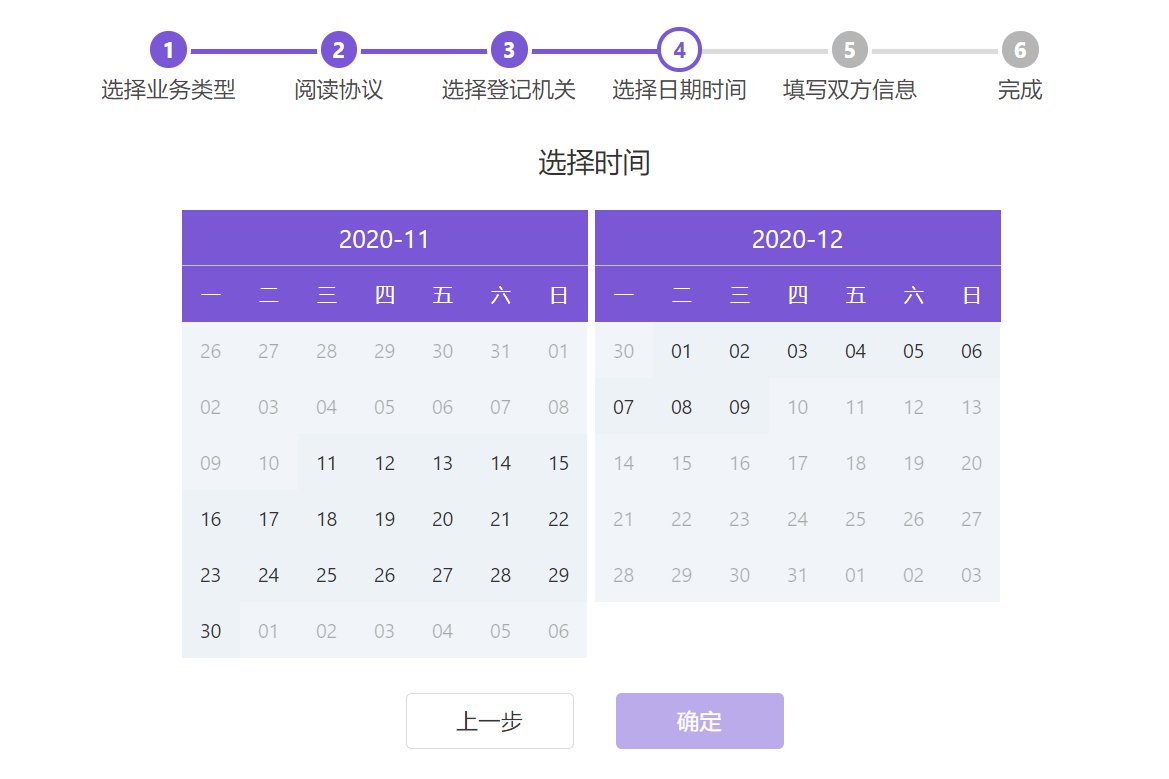Image resolution: width=1169 pixels, height=779 pixels.
Task: Click the current step 4 circle
Action: click(679, 49)
